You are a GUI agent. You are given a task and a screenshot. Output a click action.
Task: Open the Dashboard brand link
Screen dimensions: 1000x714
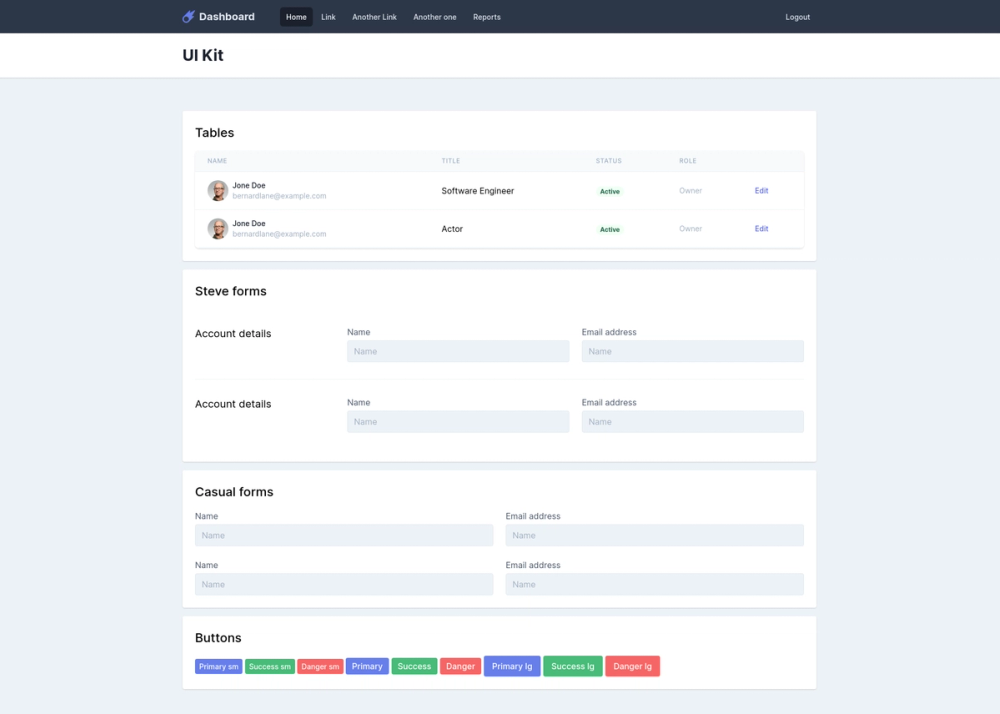click(219, 17)
